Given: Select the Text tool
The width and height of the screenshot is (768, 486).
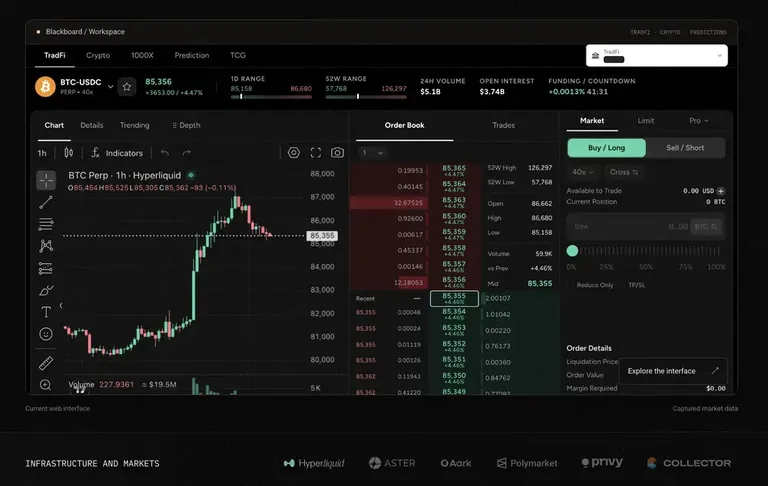Looking at the screenshot, I should pos(46,312).
